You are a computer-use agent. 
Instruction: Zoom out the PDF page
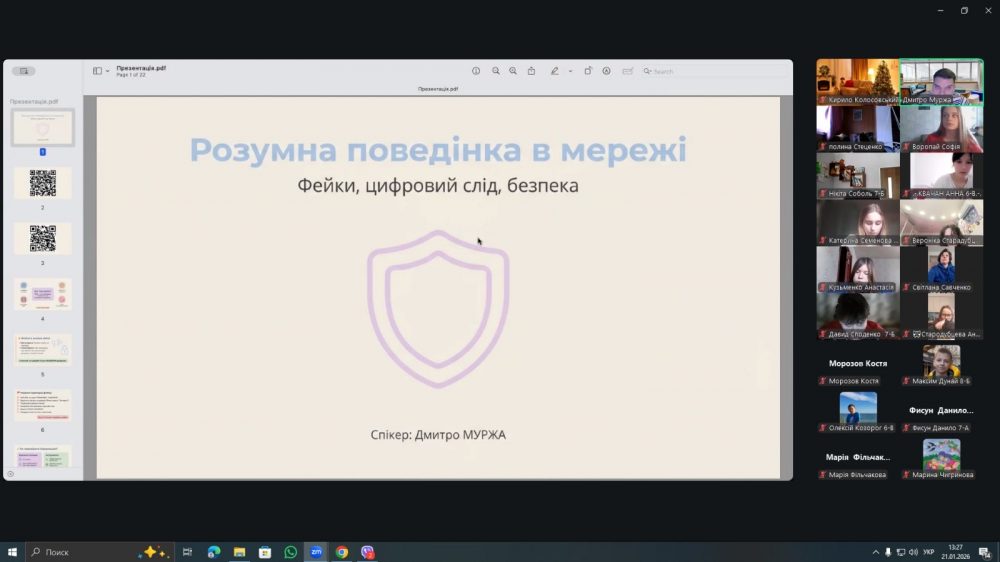coord(496,71)
